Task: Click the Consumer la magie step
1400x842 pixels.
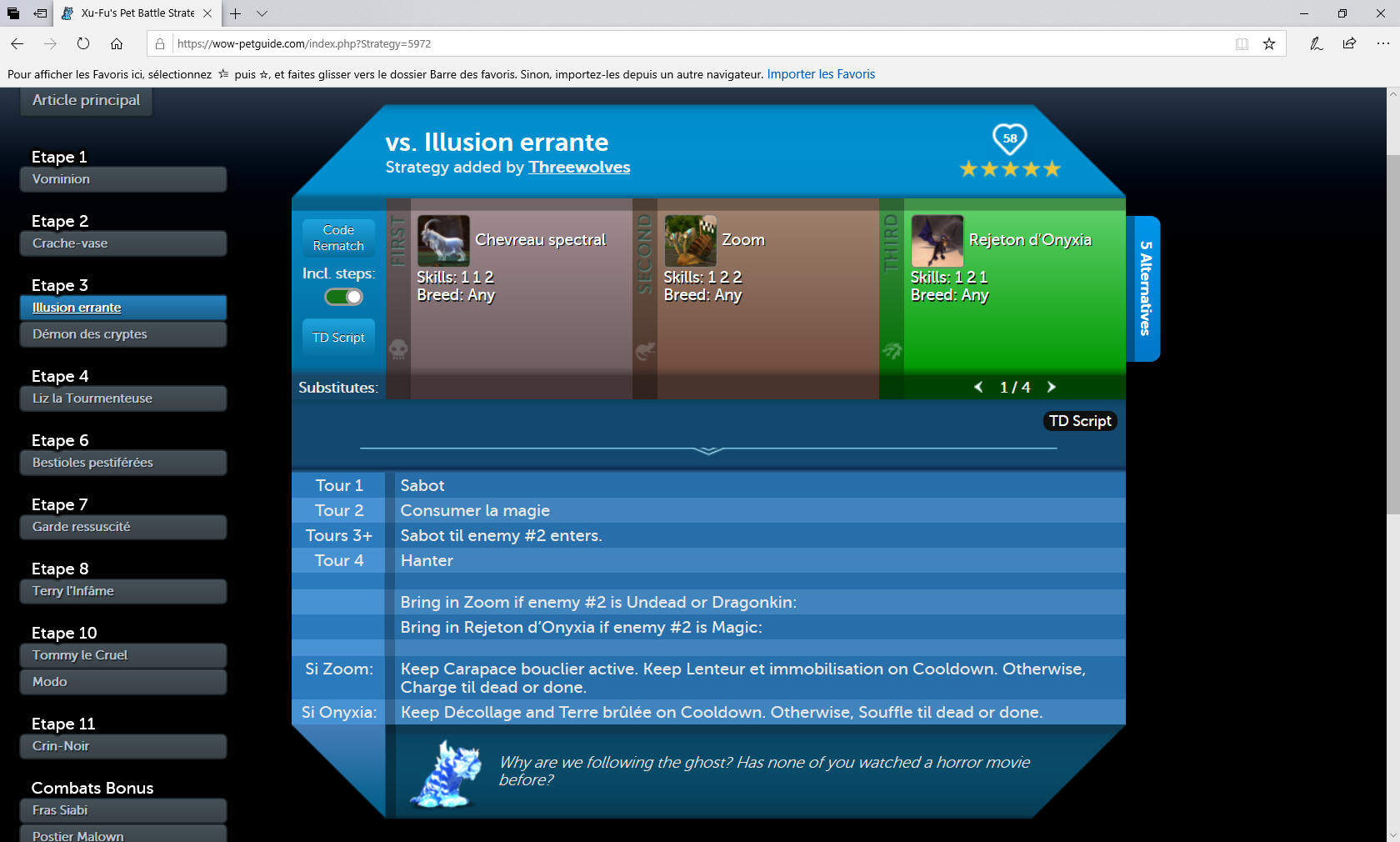Action: pos(708,510)
